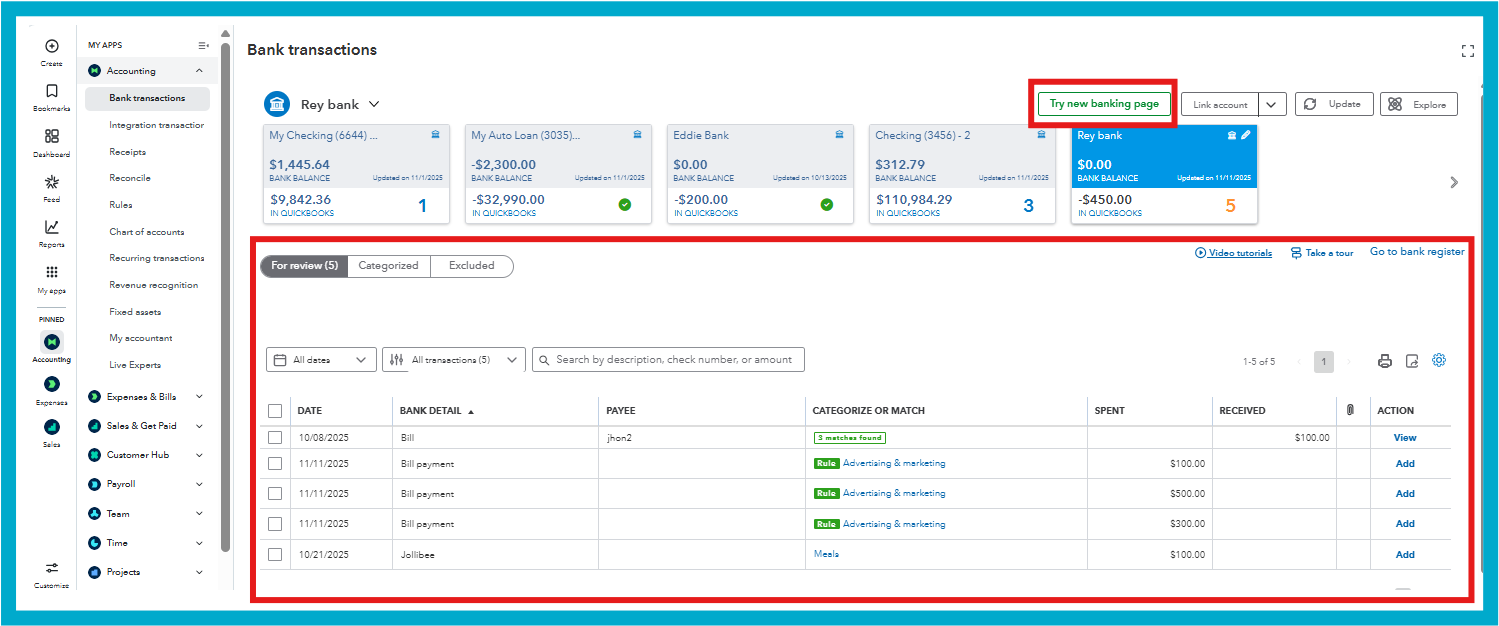Open the Go to bank register link
The height and width of the screenshot is (626, 1499).
tap(1417, 252)
